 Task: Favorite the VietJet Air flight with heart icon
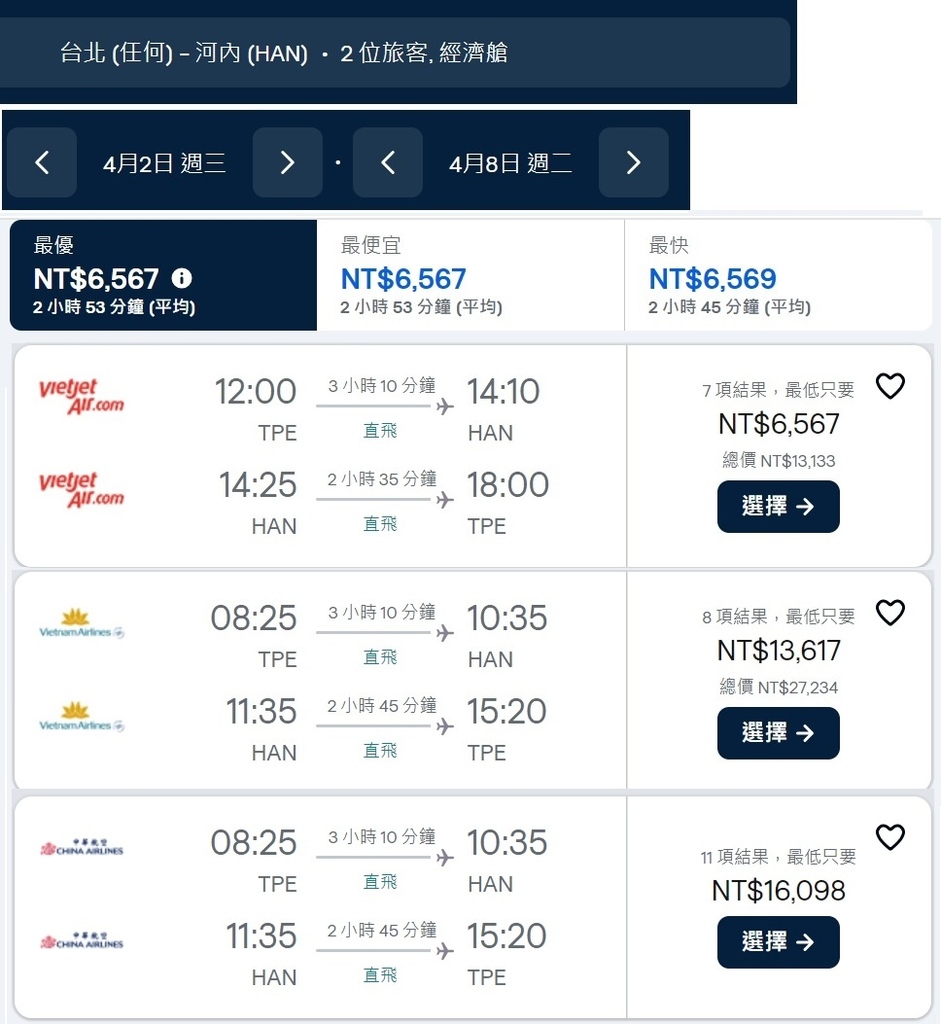click(x=890, y=386)
